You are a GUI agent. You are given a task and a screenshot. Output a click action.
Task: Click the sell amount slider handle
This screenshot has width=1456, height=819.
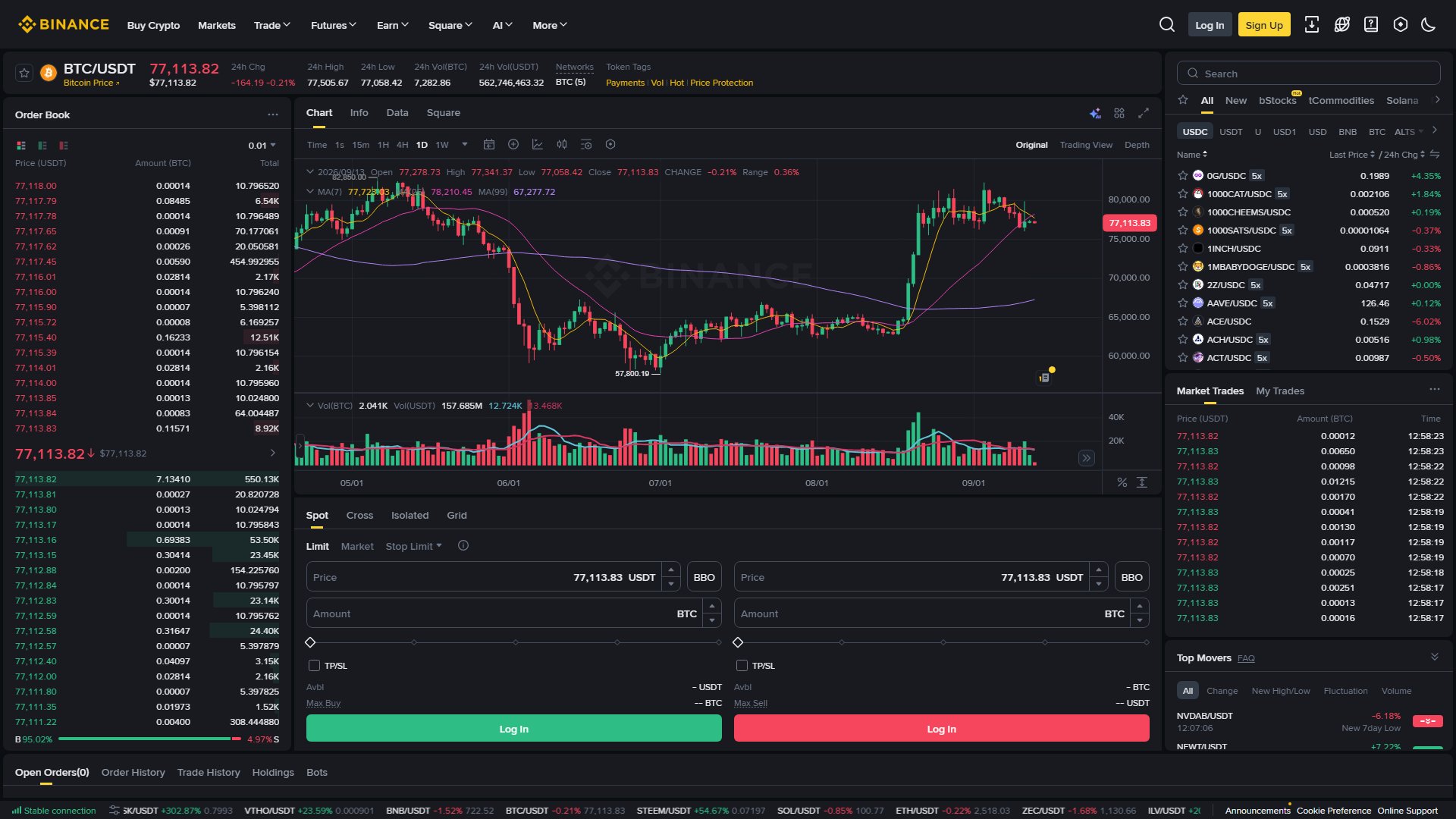pyautogui.click(x=738, y=642)
